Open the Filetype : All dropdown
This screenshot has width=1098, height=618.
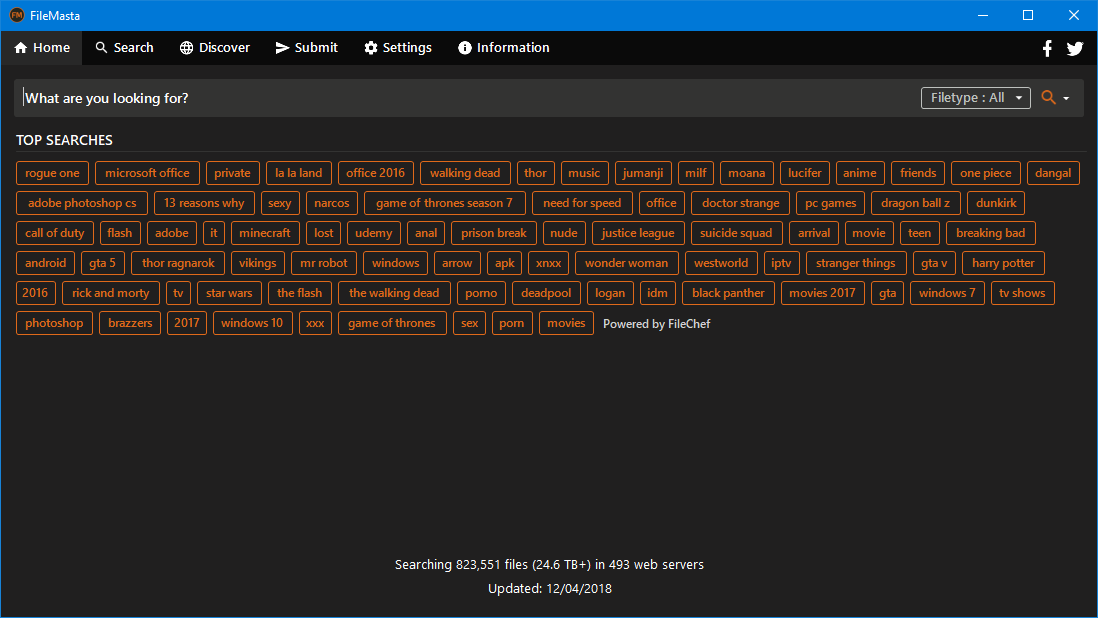[x=975, y=97]
